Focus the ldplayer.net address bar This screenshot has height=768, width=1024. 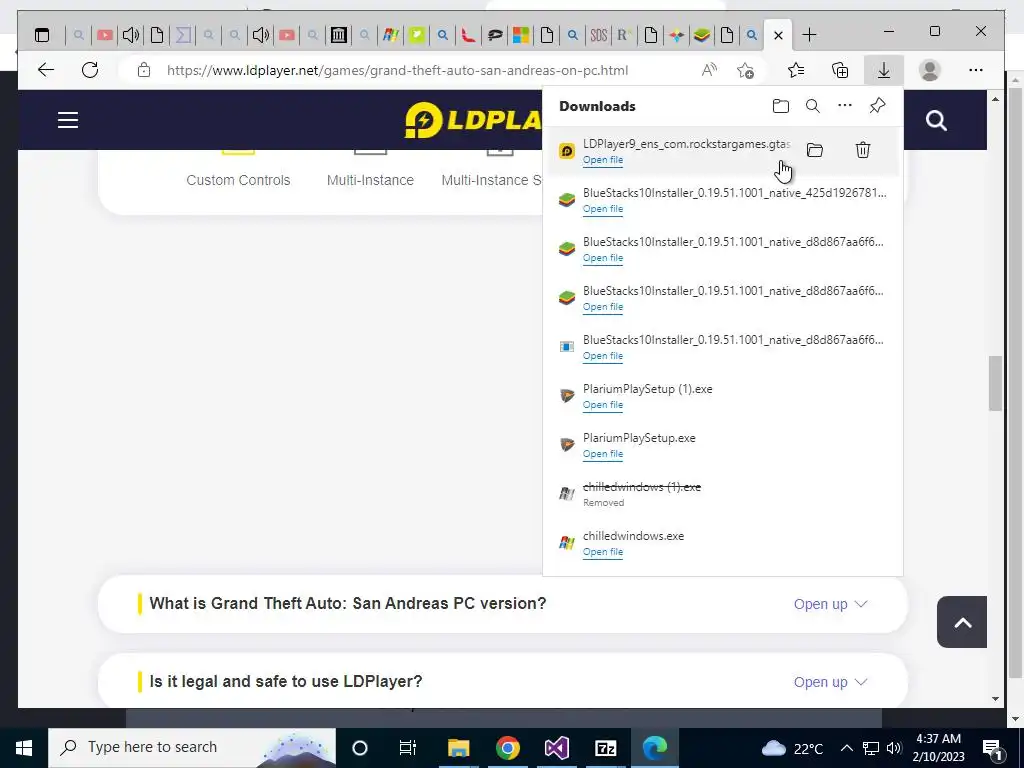coord(397,70)
